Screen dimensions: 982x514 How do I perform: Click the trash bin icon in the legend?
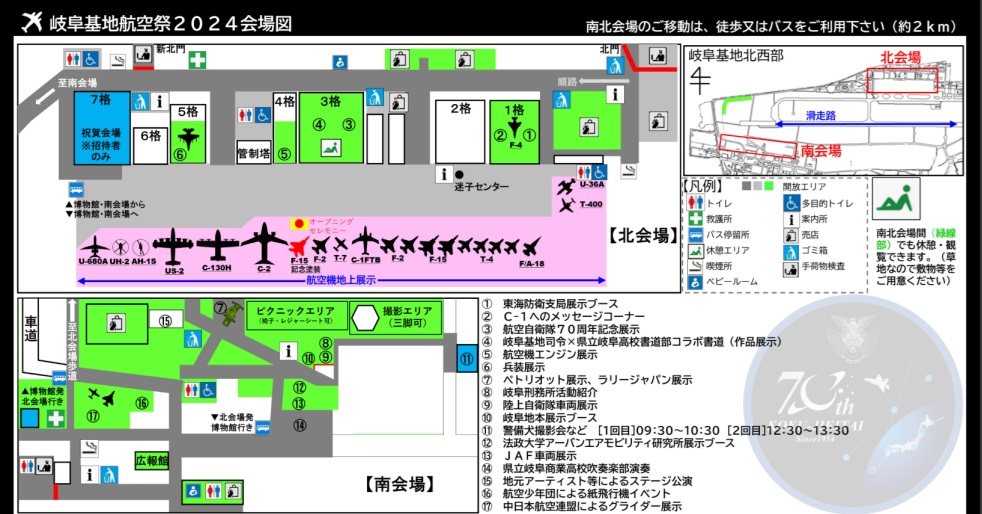[791, 251]
